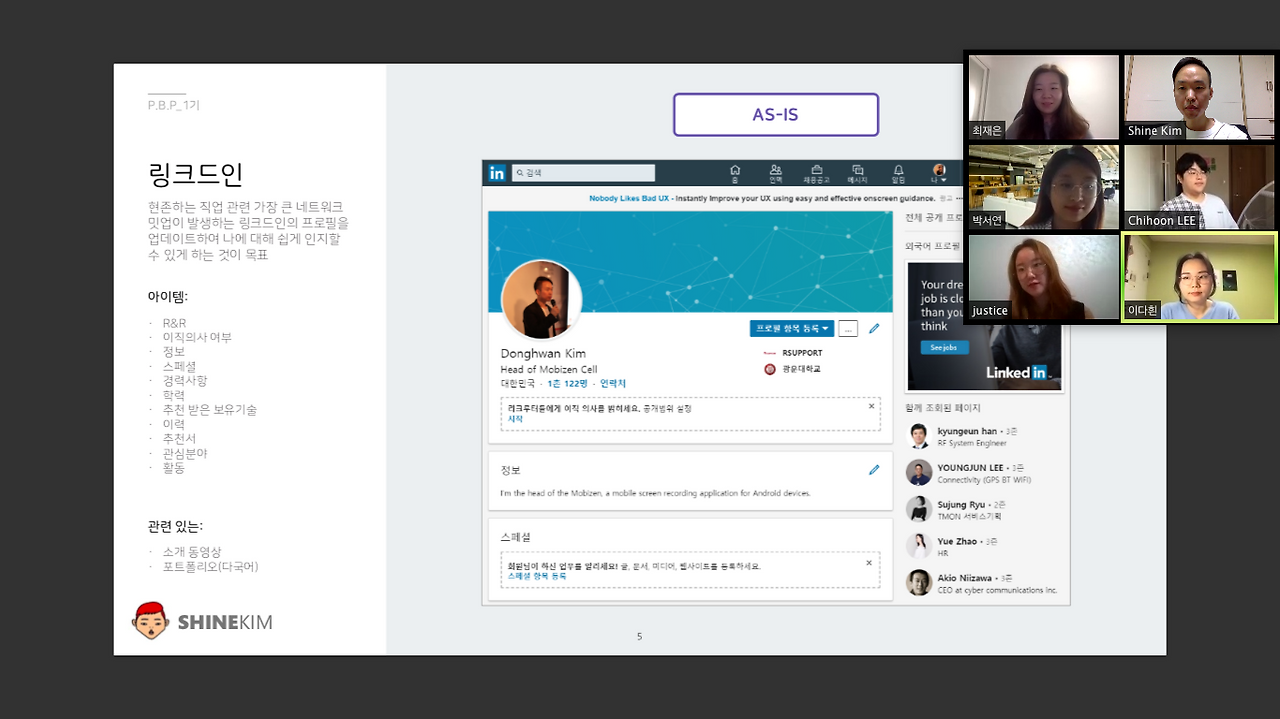
Task: Click the See jobs button in the ad
Action: point(944,347)
